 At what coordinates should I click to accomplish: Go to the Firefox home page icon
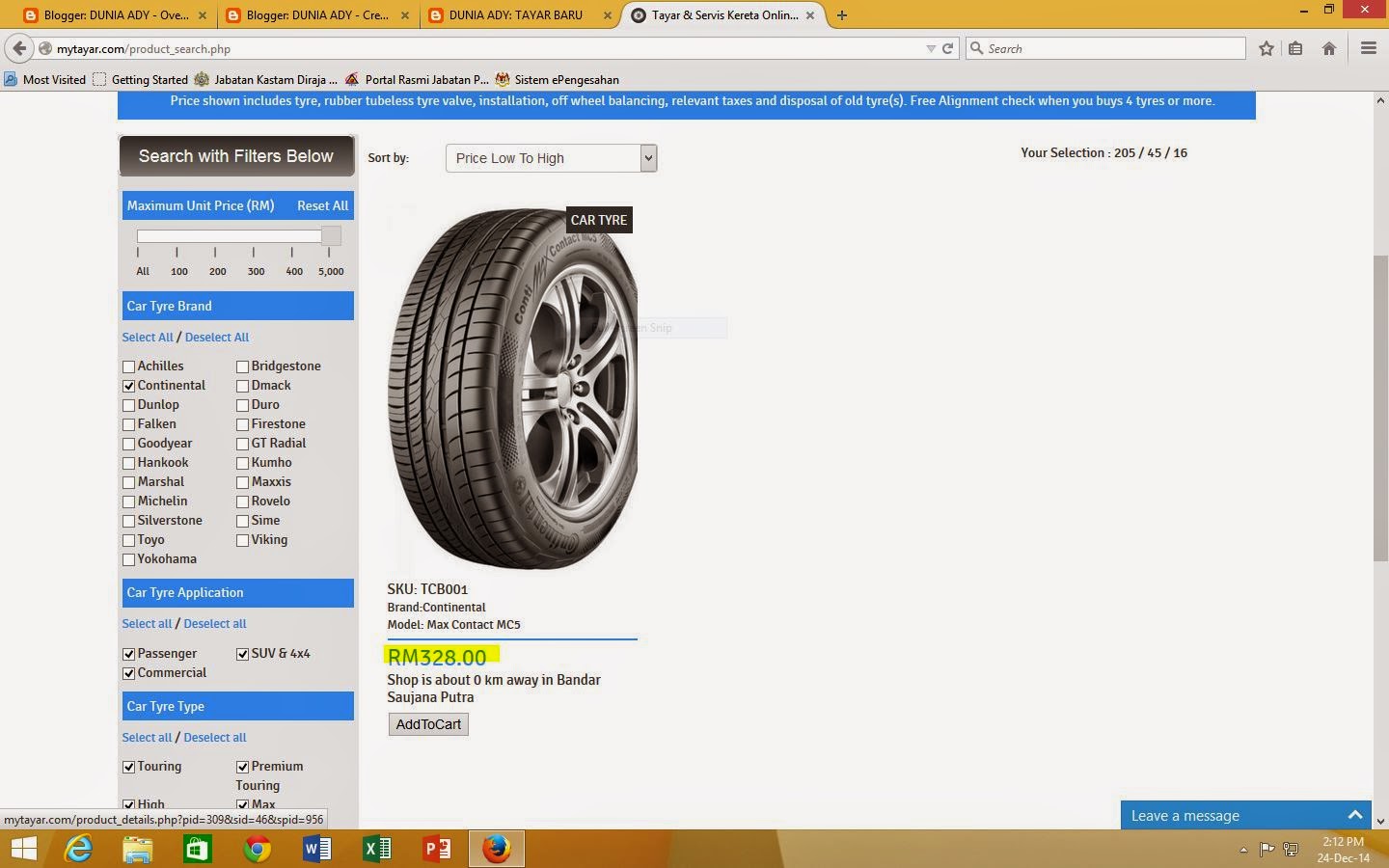(1329, 48)
